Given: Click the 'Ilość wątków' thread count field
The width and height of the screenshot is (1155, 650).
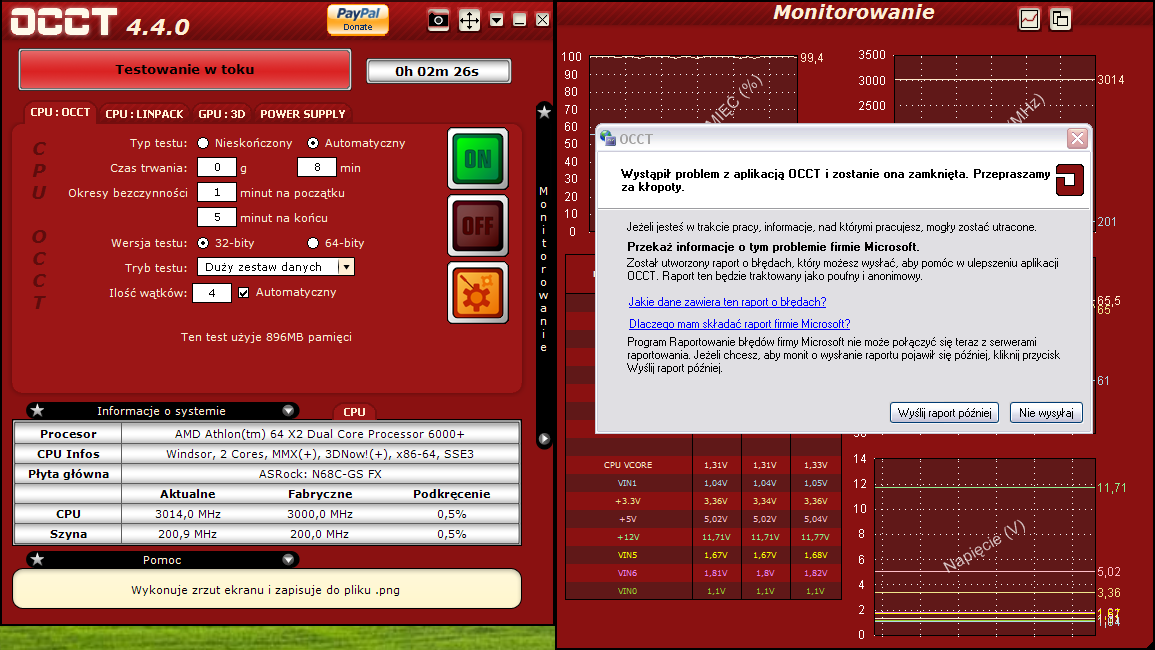Looking at the screenshot, I should [212, 293].
